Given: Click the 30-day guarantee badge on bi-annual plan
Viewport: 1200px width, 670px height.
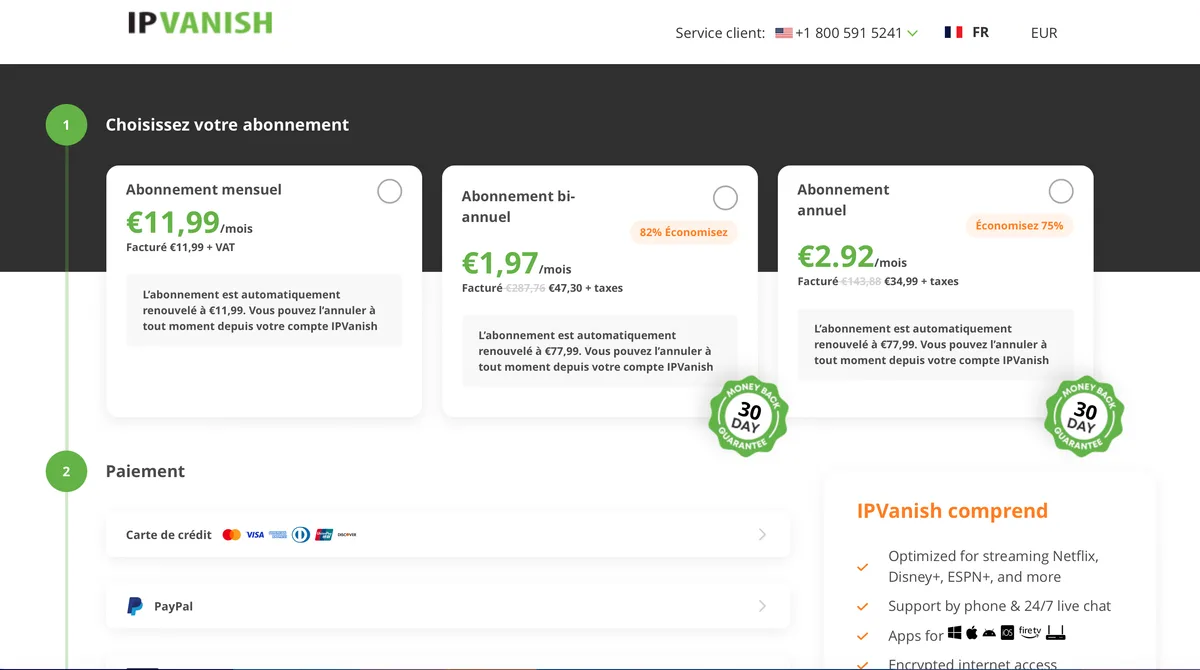Looking at the screenshot, I should (x=748, y=417).
